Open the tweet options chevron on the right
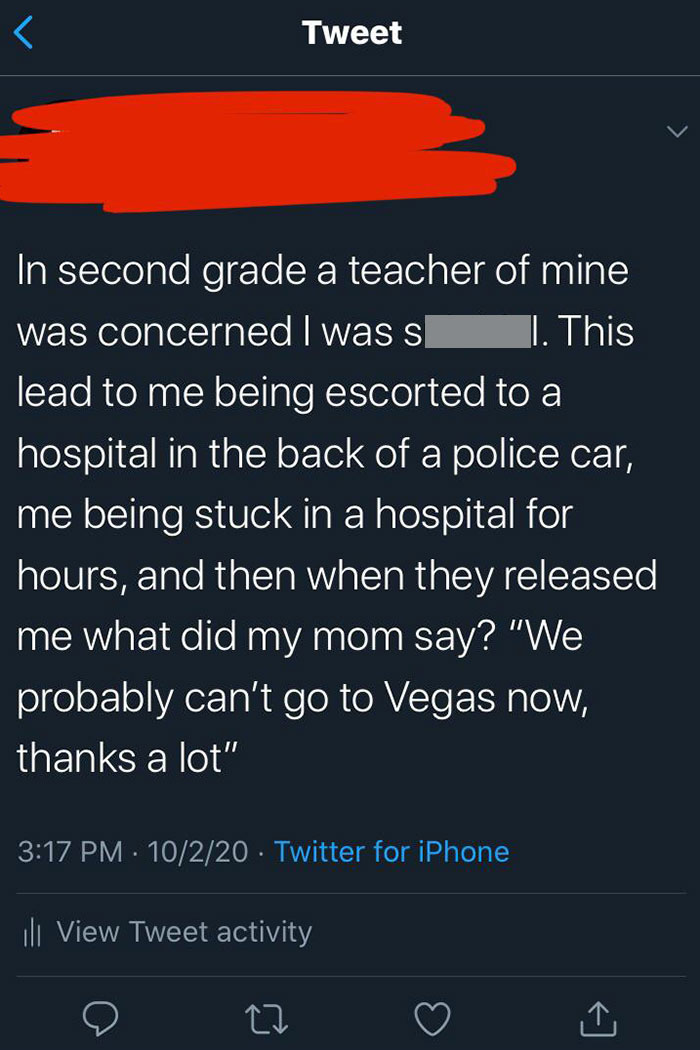Viewport: 700px width, 1050px height. click(677, 129)
